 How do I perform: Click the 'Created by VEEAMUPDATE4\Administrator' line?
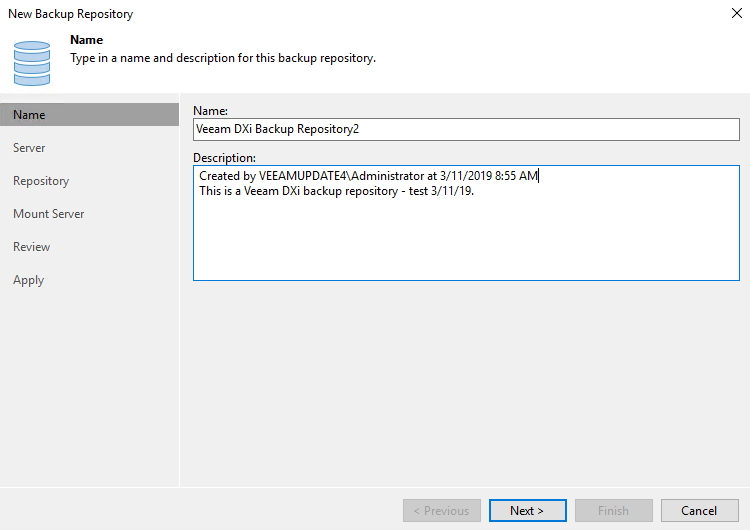coord(368,176)
